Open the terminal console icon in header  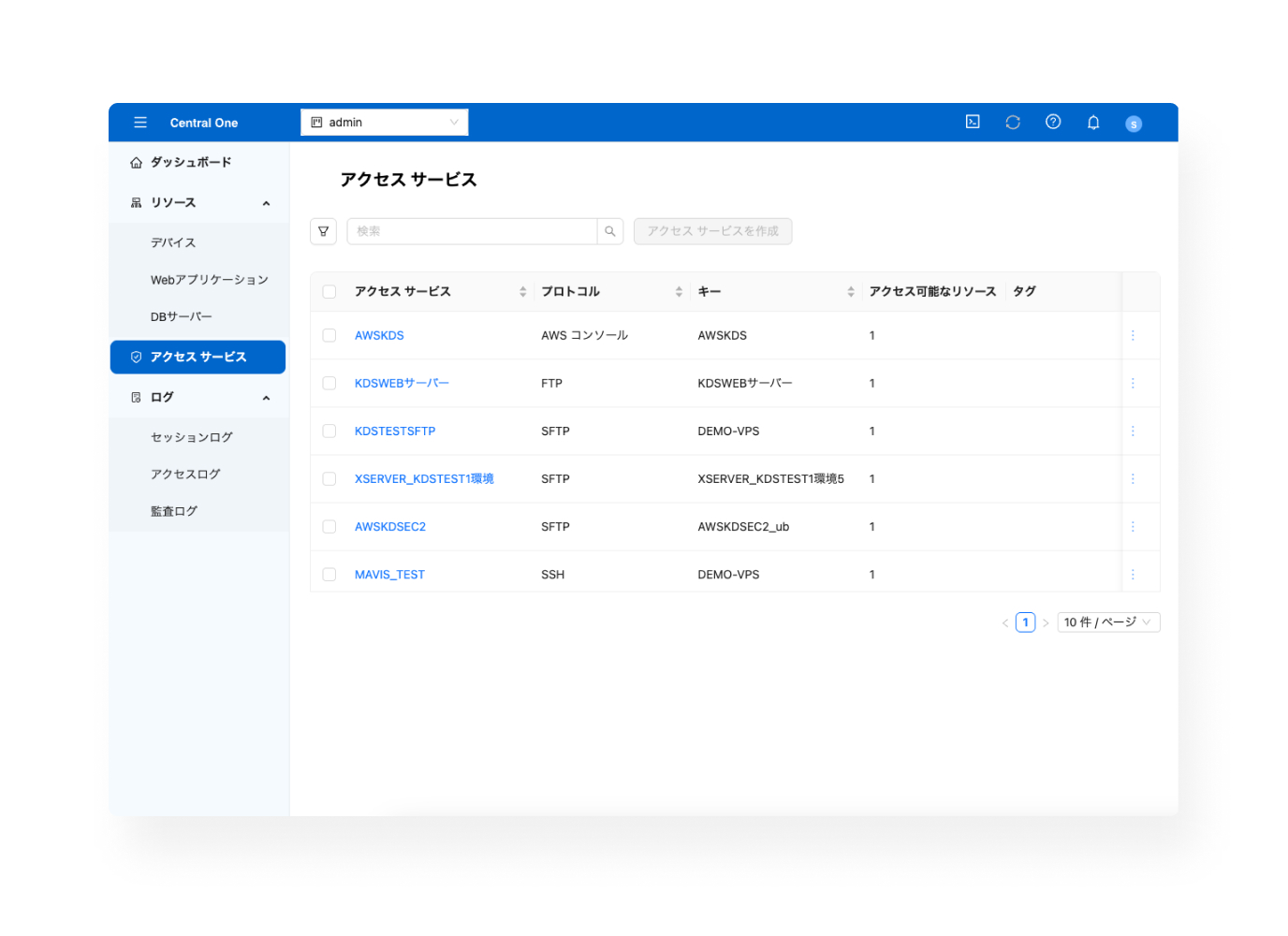coord(973,122)
